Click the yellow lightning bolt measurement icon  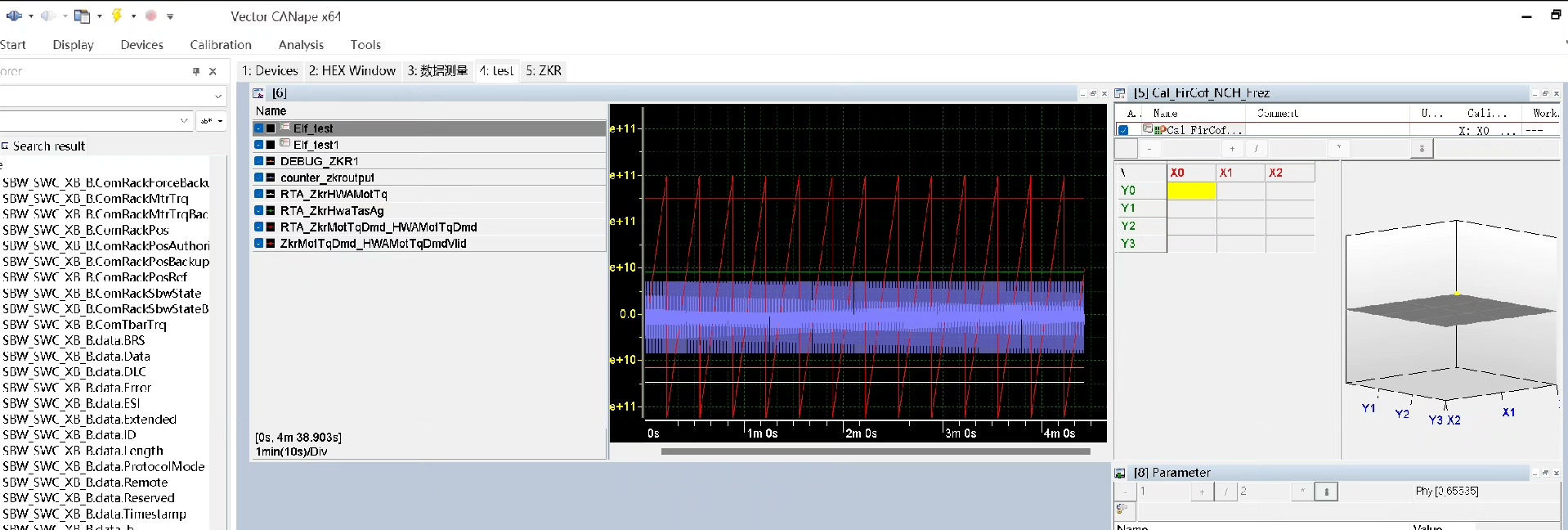coord(117,16)
